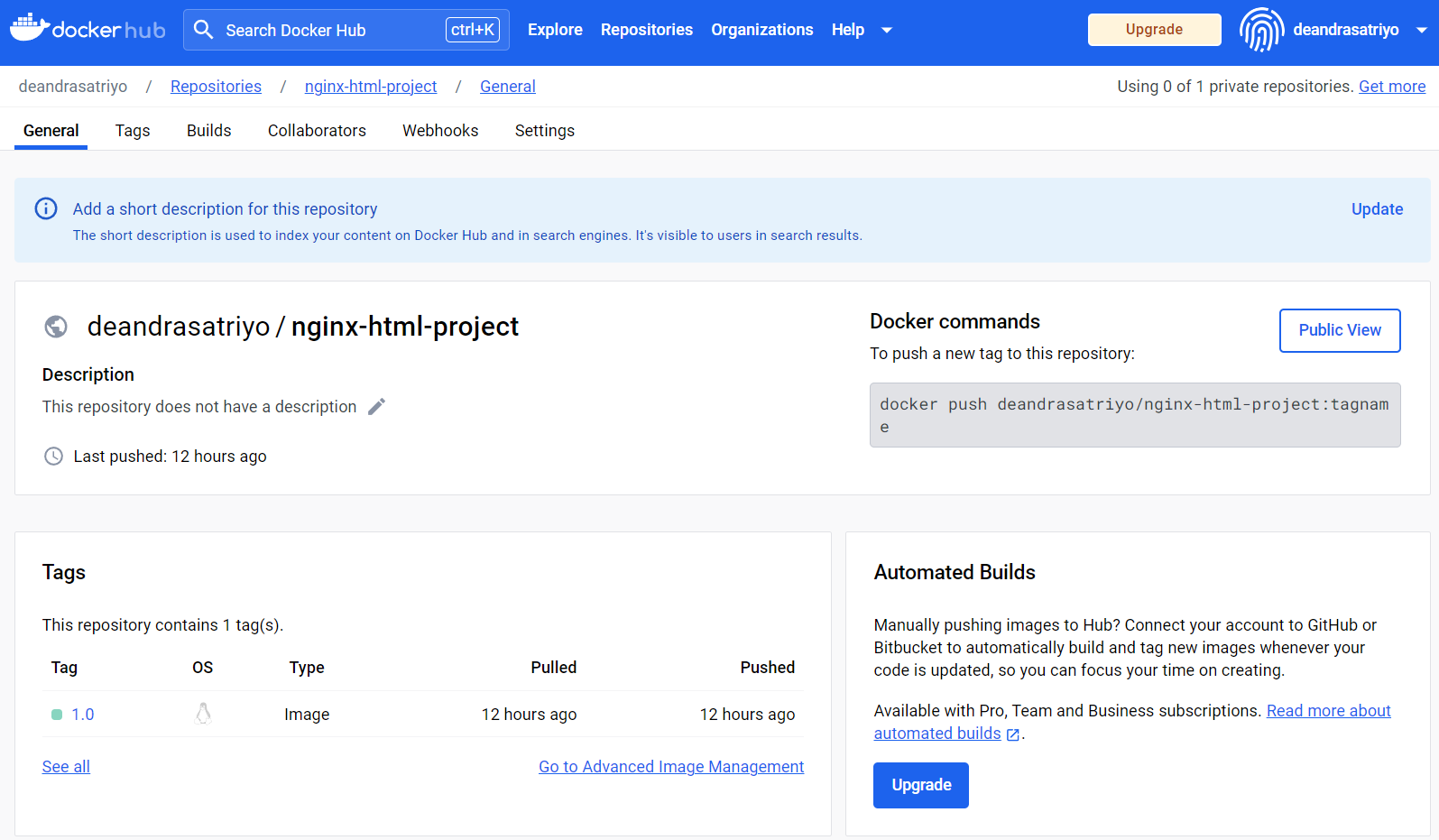
Task: Click external link icon after automated builds
Action: click(x=1013, y=734)
